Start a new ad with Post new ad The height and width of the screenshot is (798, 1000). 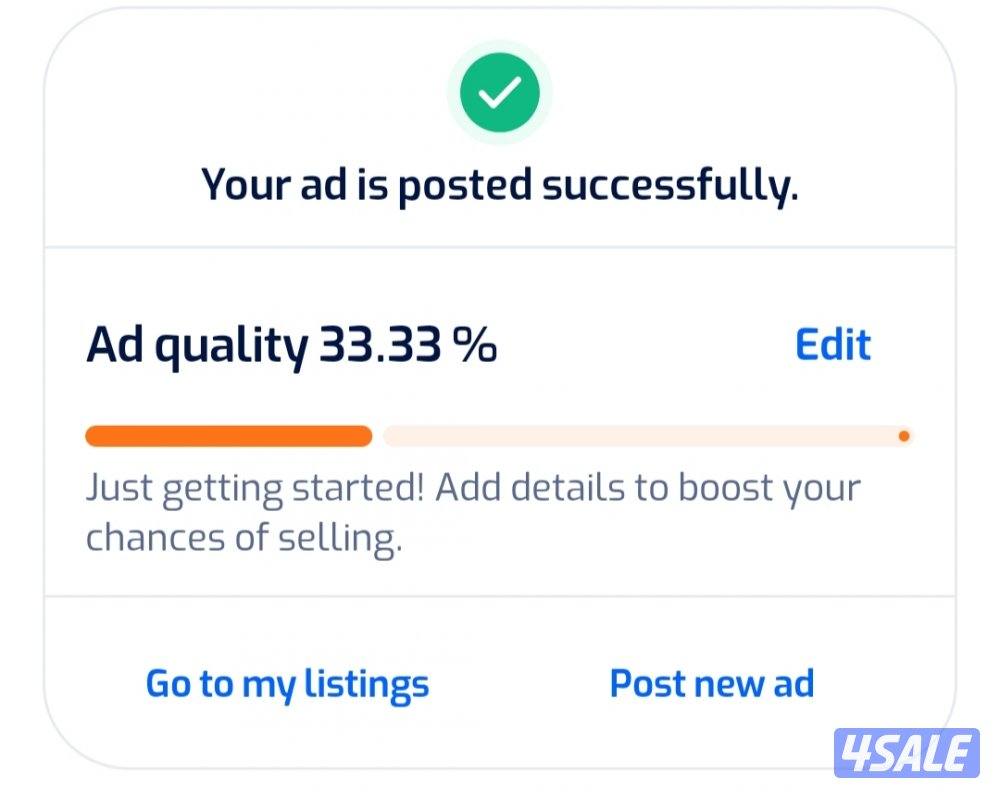(712, 684)
